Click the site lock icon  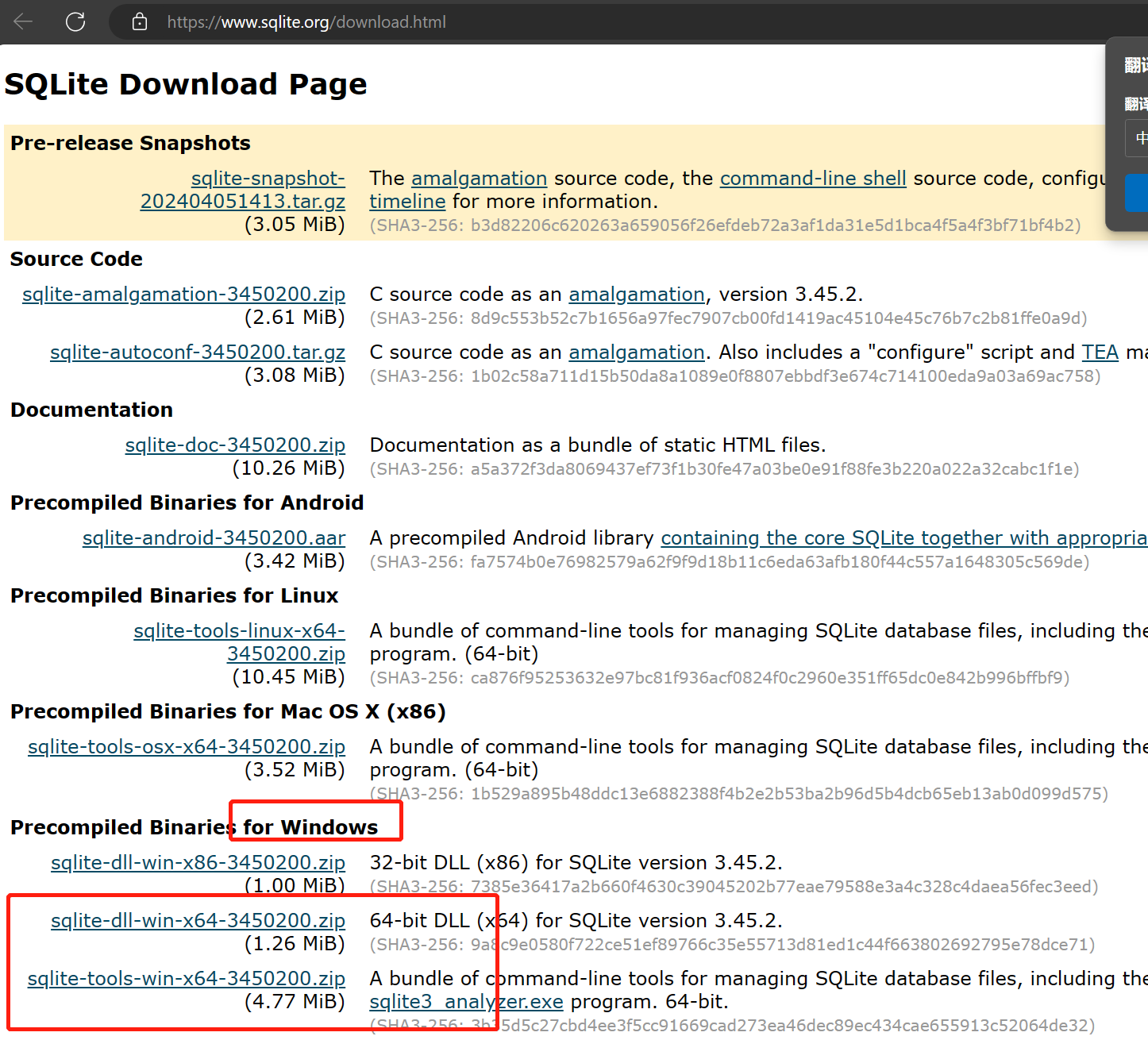pos(140,21)
